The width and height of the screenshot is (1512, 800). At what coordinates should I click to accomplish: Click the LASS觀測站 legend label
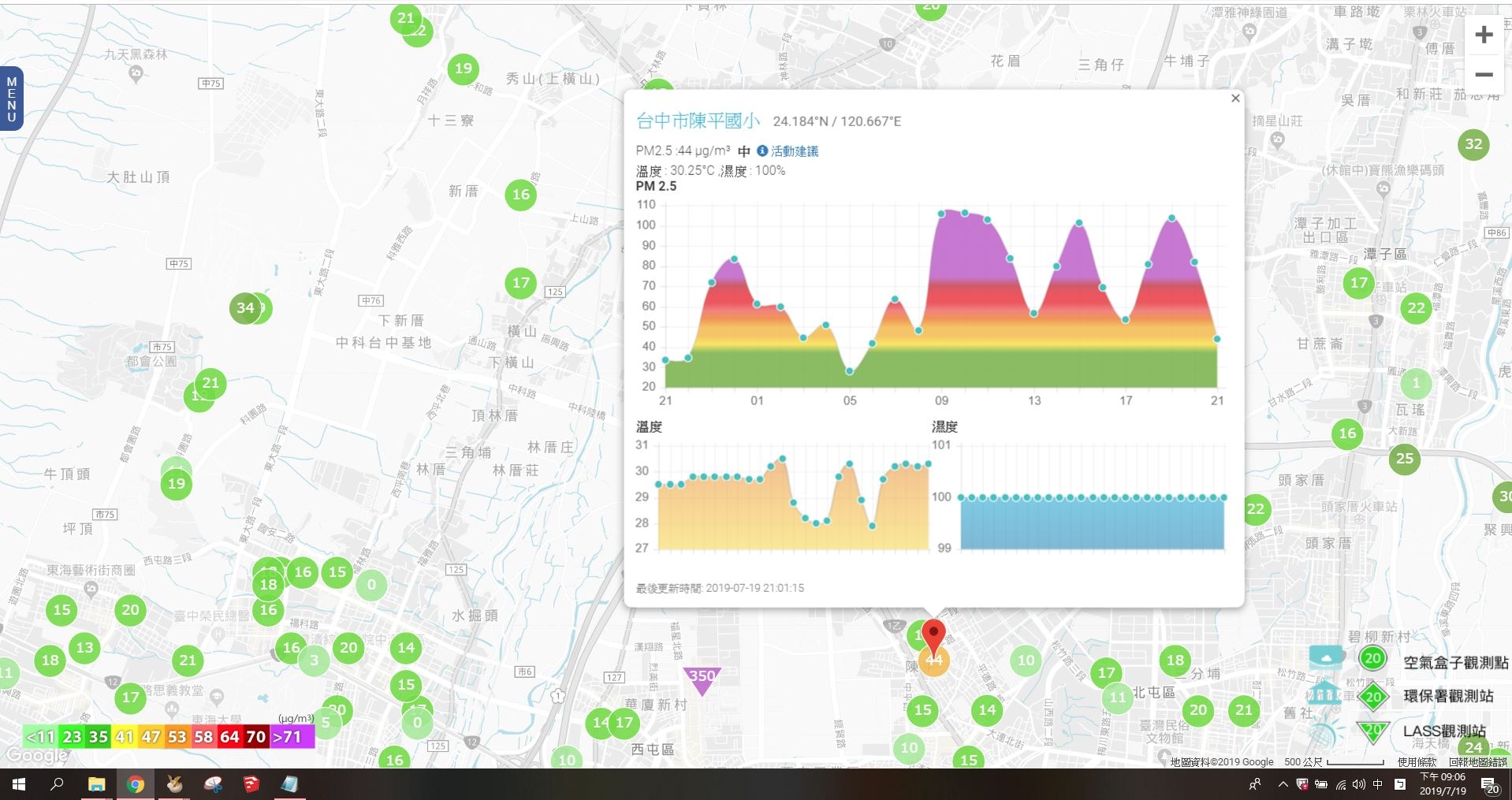click(x=1444, y=731)
